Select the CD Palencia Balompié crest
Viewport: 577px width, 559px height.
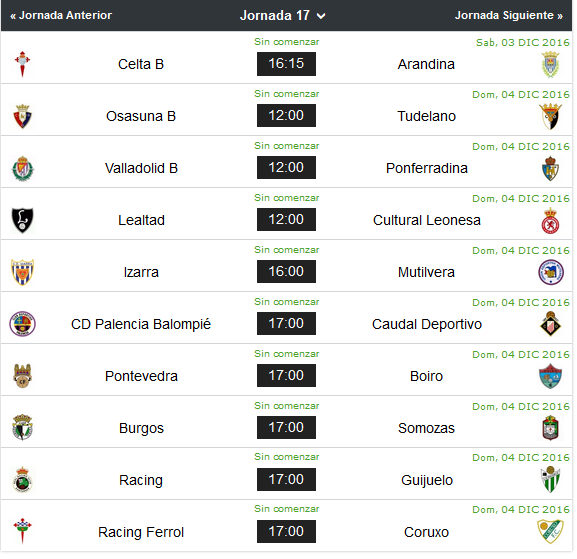coord(22,324)
